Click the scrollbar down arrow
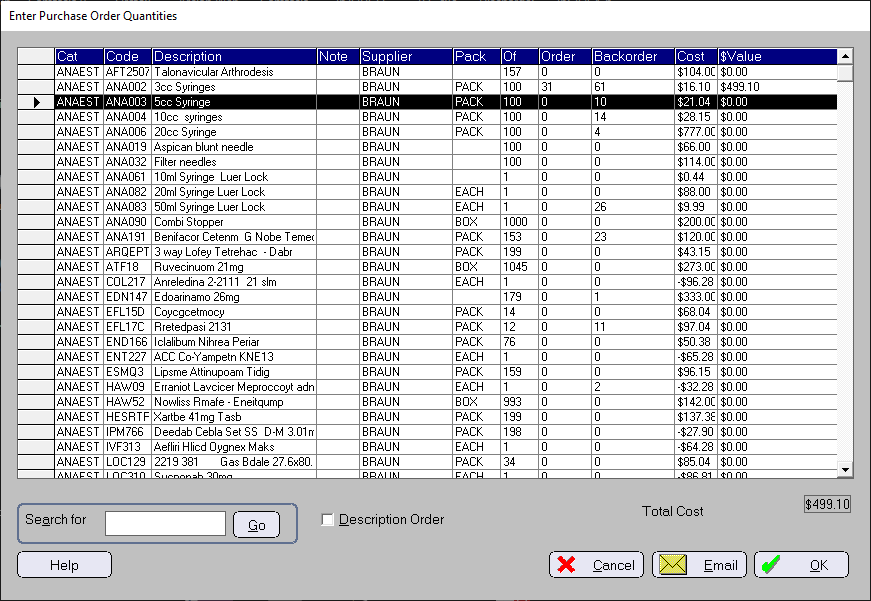Screen dimensions: 871x601 (x=845, y=470)
